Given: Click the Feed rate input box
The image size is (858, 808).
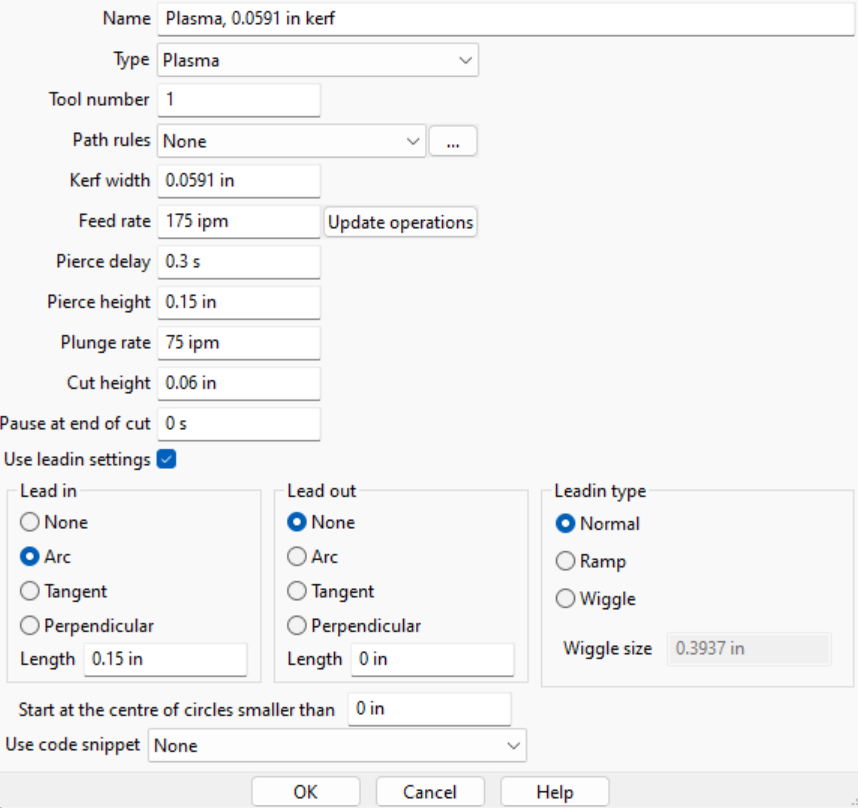Looking at the screenshot, I should pos(238,222).
